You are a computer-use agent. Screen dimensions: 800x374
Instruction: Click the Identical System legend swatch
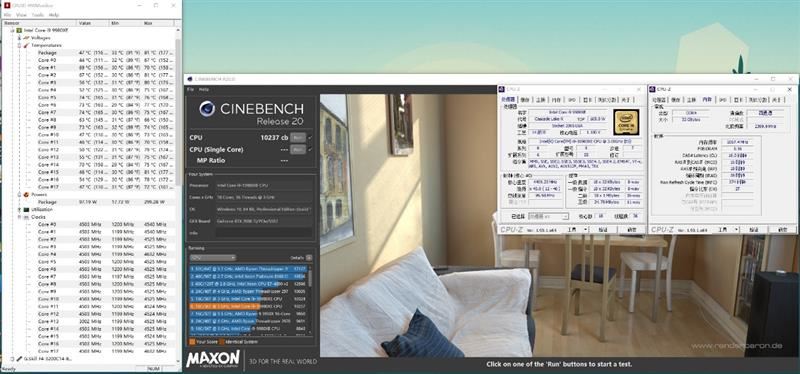click(x=222, y=342)
